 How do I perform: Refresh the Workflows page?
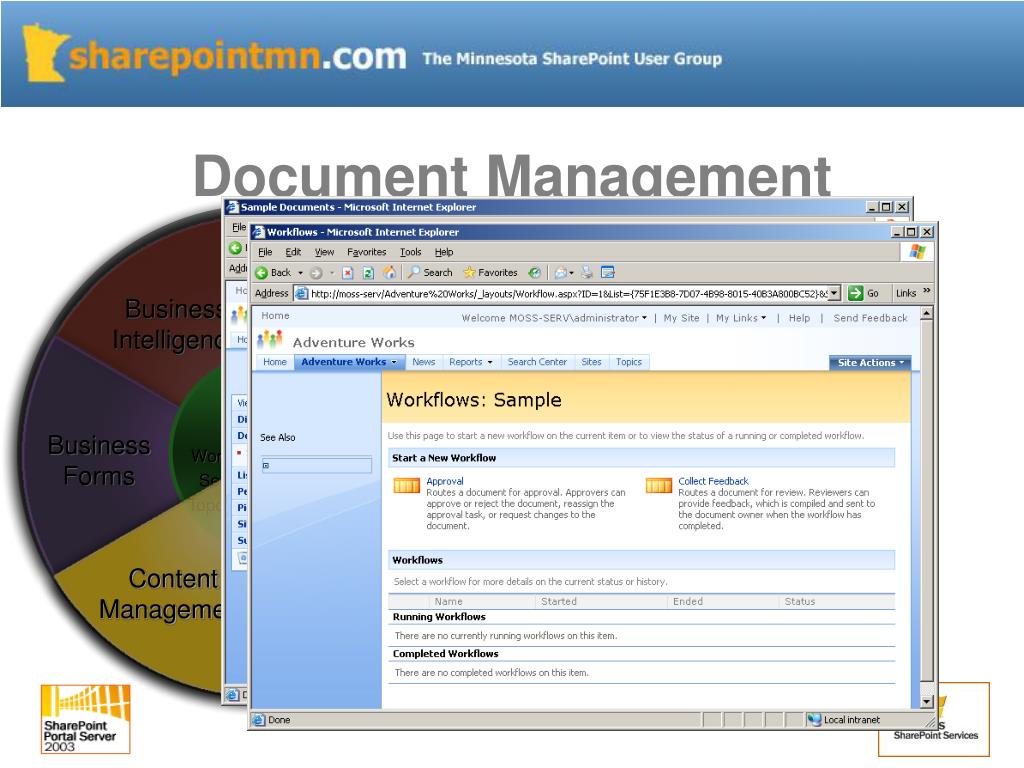point(368,273)
